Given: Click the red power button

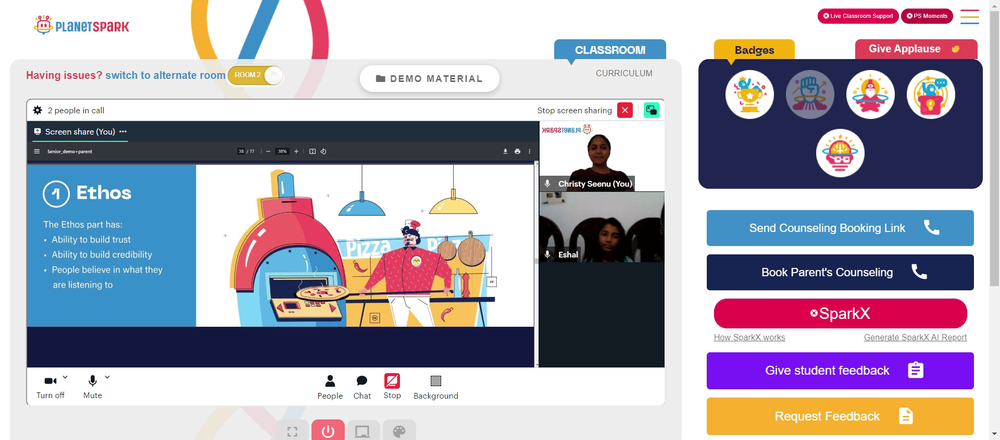Looking at the screenshot, I should pos(328,430).
